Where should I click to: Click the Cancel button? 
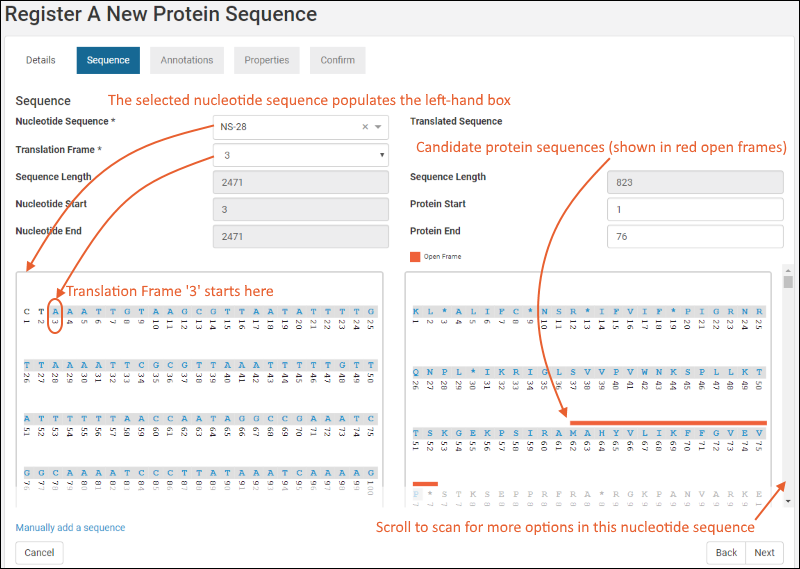click(39, 552)
